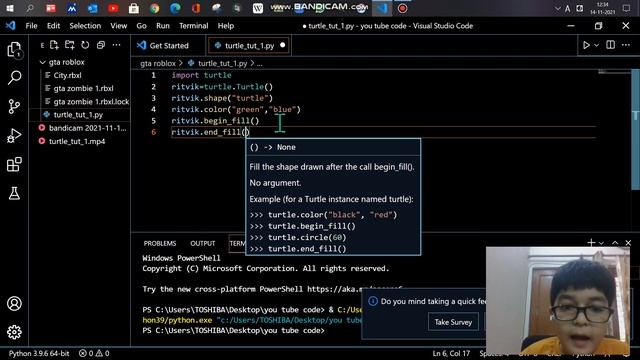Click New File icon in Explorer header
640x360 pixels.
[x=54, y=45]
